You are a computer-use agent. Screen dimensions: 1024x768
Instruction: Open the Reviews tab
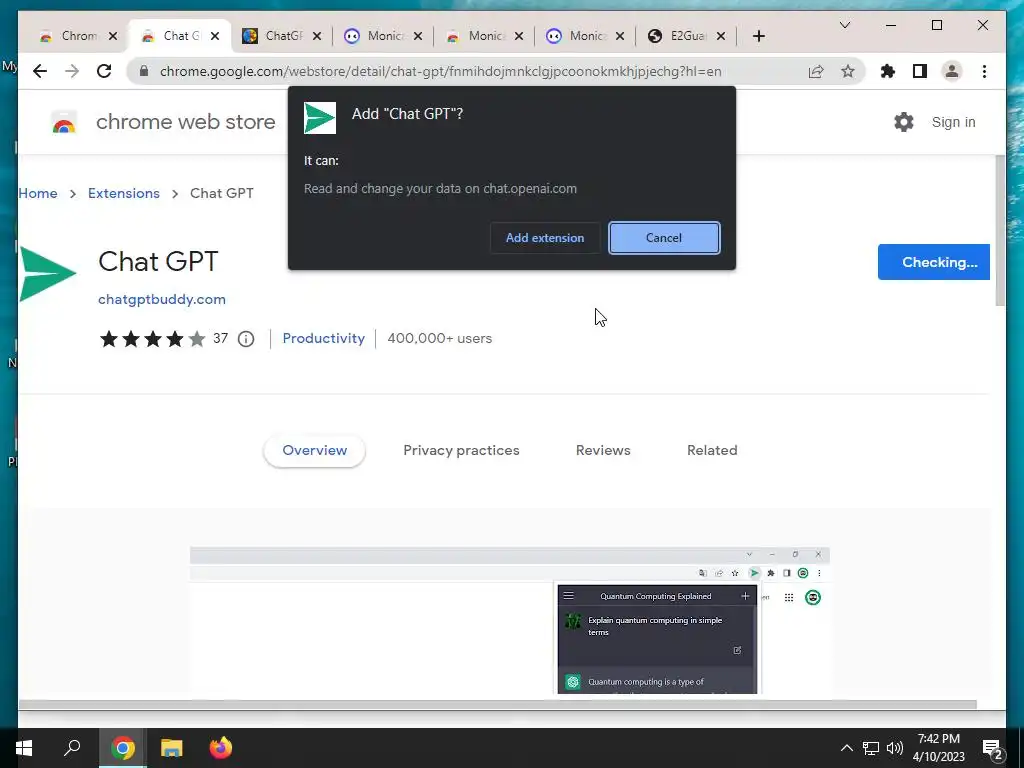click(603, 451)
